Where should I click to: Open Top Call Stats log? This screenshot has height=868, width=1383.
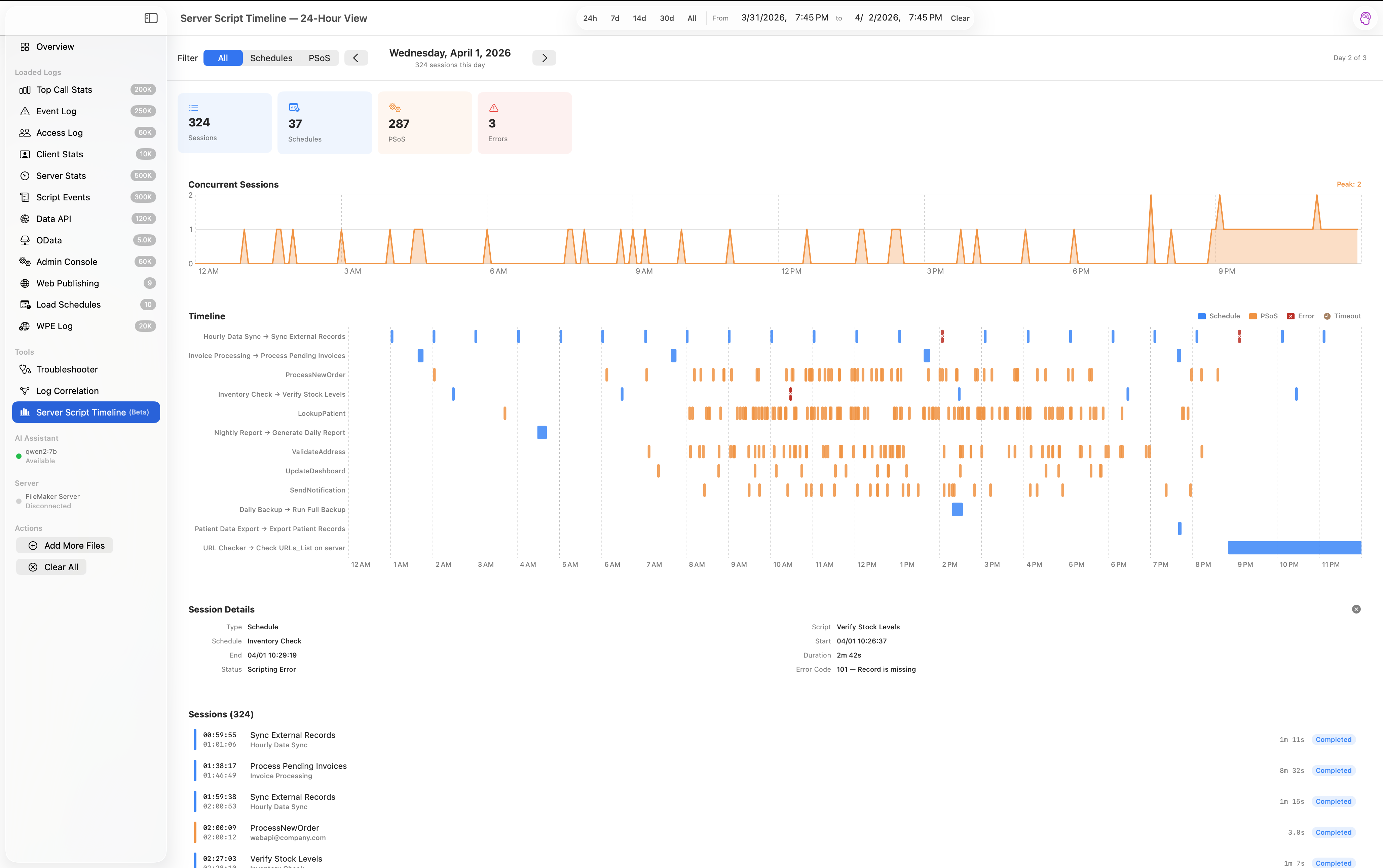click(64, 89)
